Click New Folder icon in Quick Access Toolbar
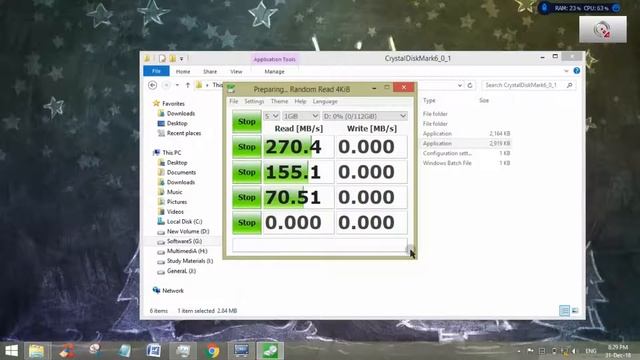The width and height of the screenshot is (640, 360). (x=173, y=58)
